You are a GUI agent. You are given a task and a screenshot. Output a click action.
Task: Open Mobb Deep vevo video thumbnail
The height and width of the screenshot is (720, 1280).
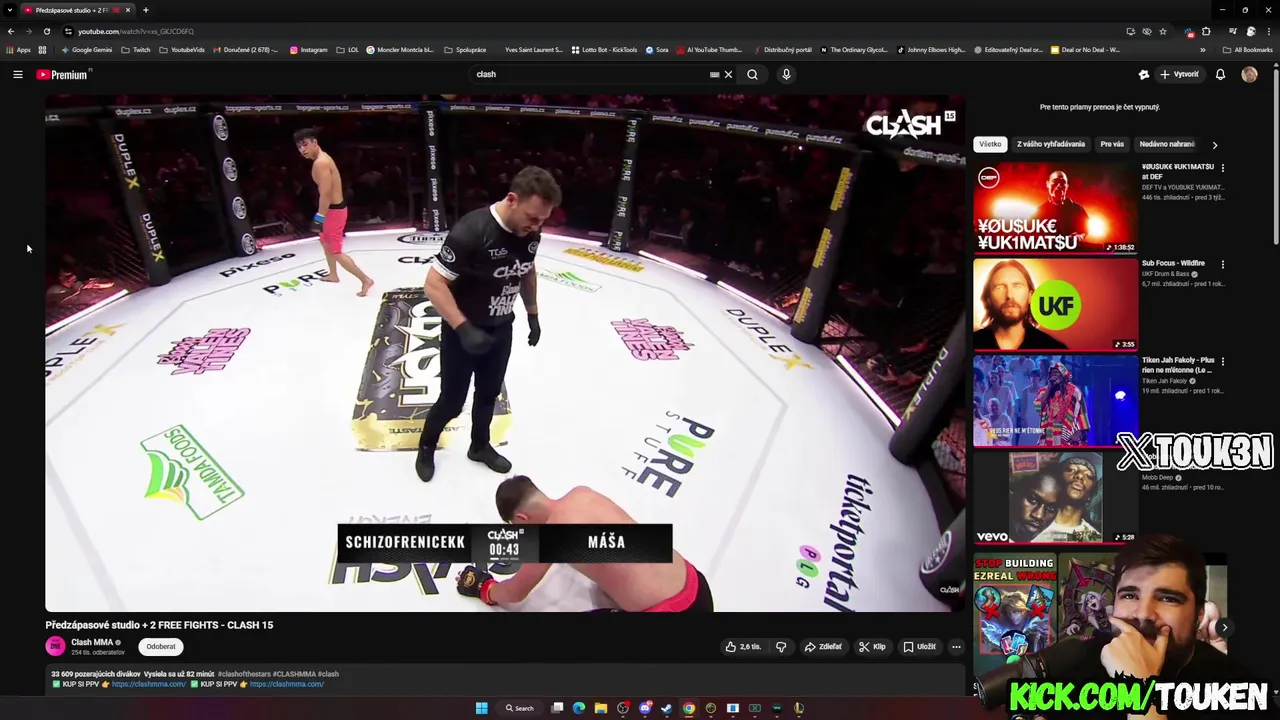(1055, 498)
